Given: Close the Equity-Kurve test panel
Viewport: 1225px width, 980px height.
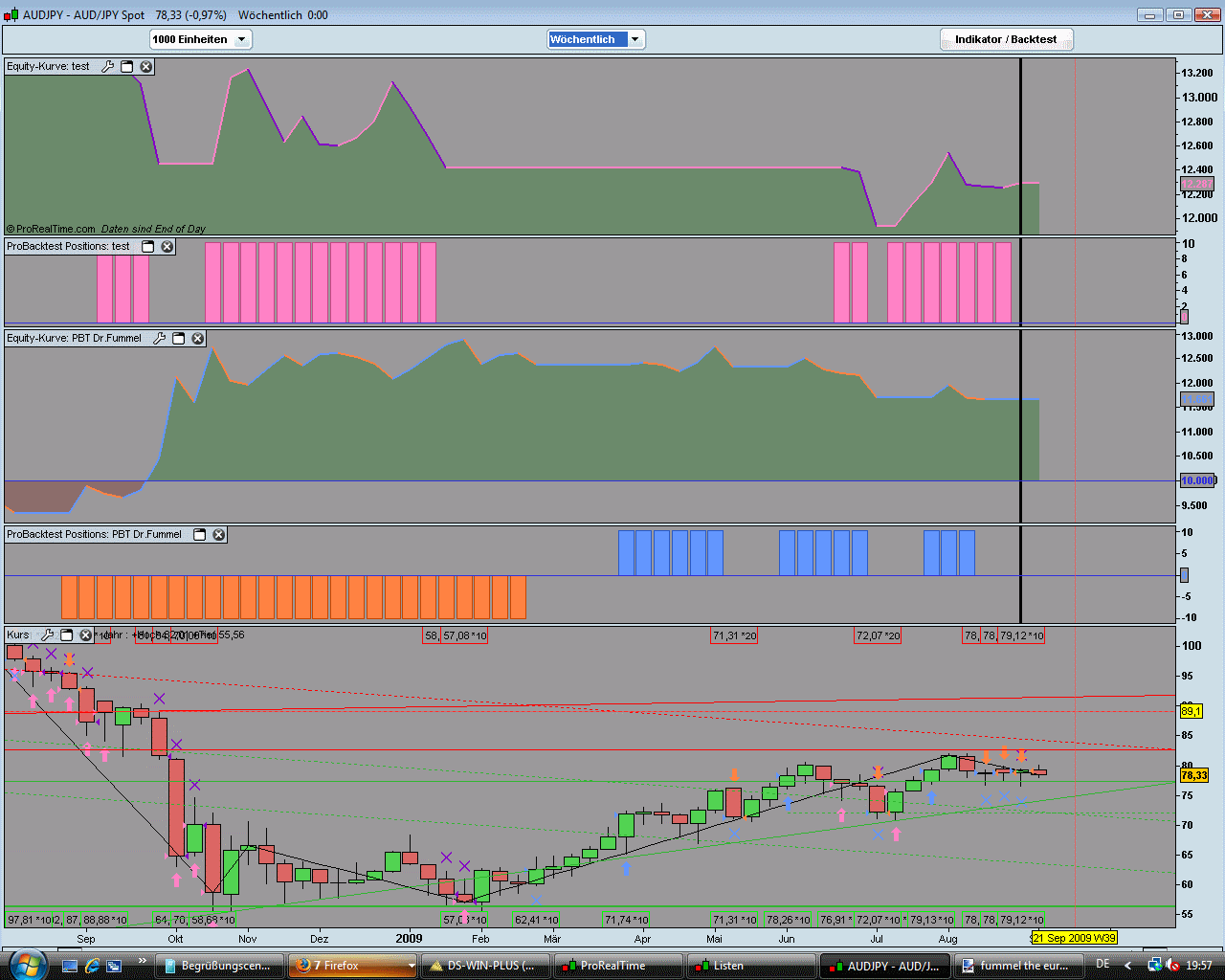Looking at the screenshot, I should pos(145,67).
